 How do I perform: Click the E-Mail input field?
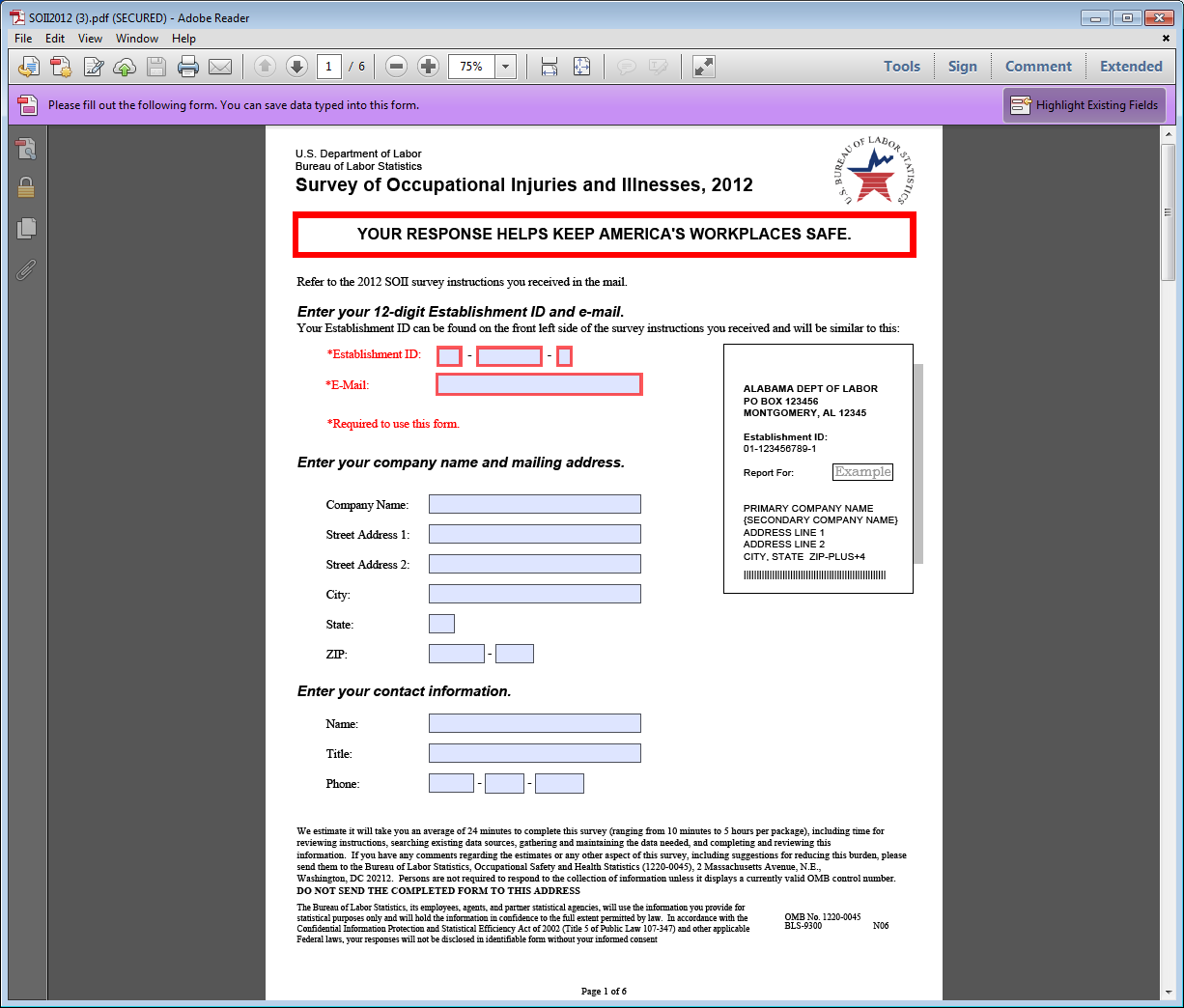pyautogui.click(x=539, y=384)
